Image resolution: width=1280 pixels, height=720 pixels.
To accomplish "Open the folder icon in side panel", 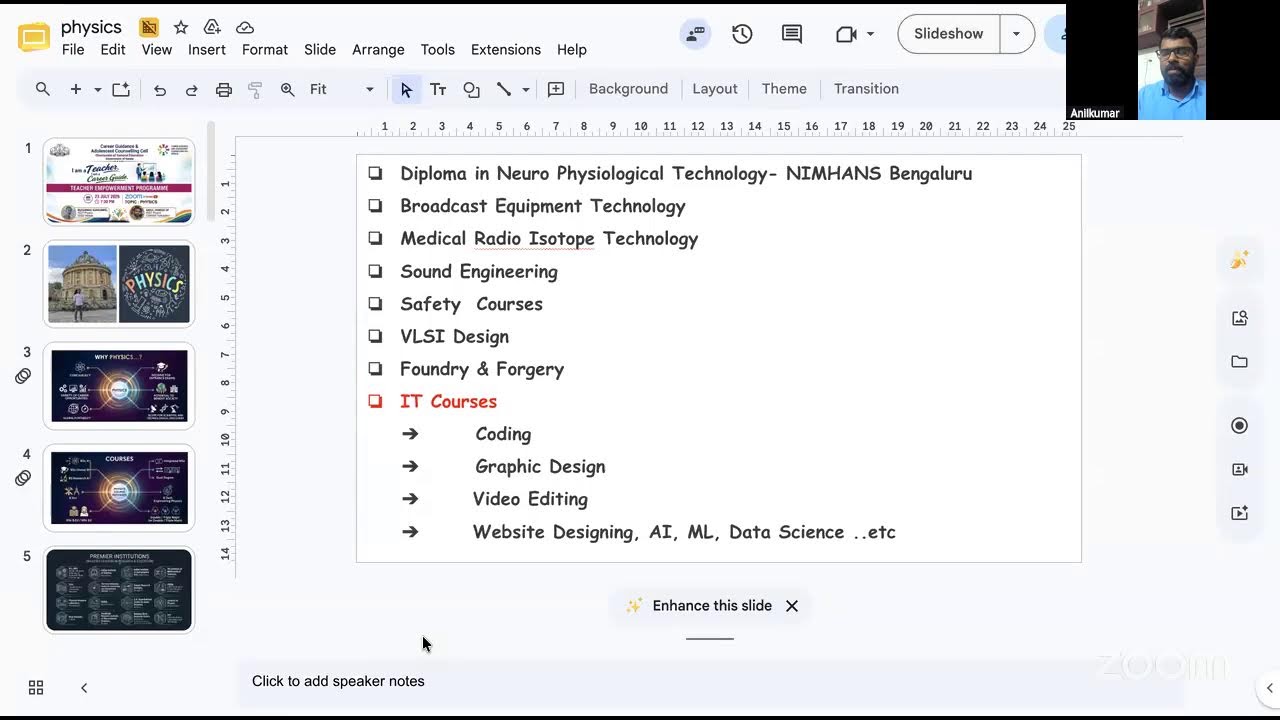I will tap(1240, 362).
